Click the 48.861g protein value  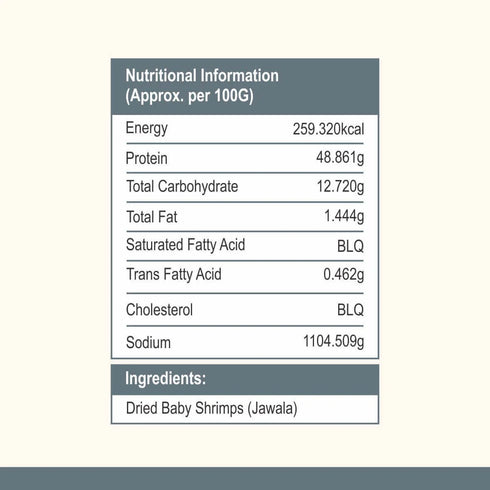340,158
